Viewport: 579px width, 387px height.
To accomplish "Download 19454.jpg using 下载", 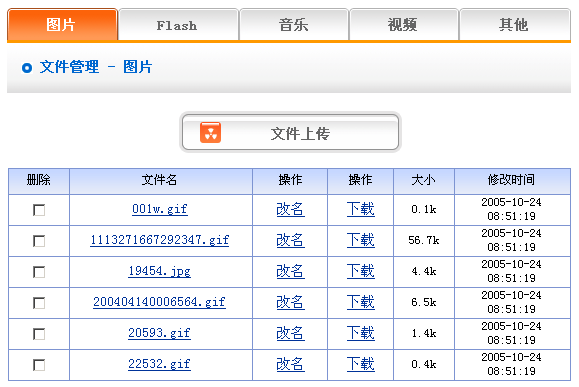I will 361,271.
